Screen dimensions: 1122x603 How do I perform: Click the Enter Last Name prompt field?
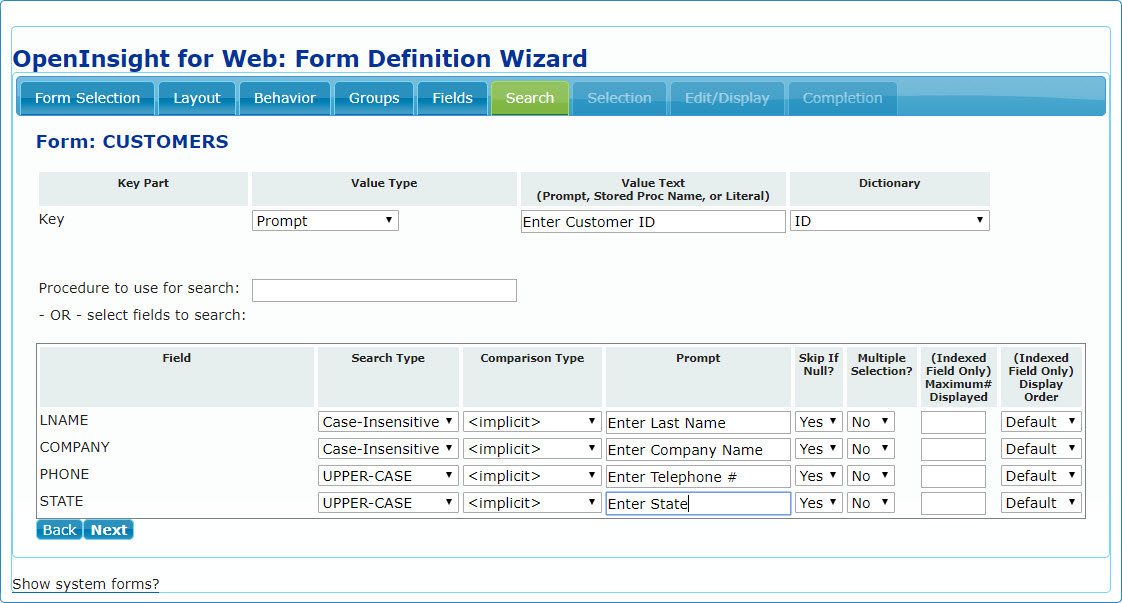698,423
